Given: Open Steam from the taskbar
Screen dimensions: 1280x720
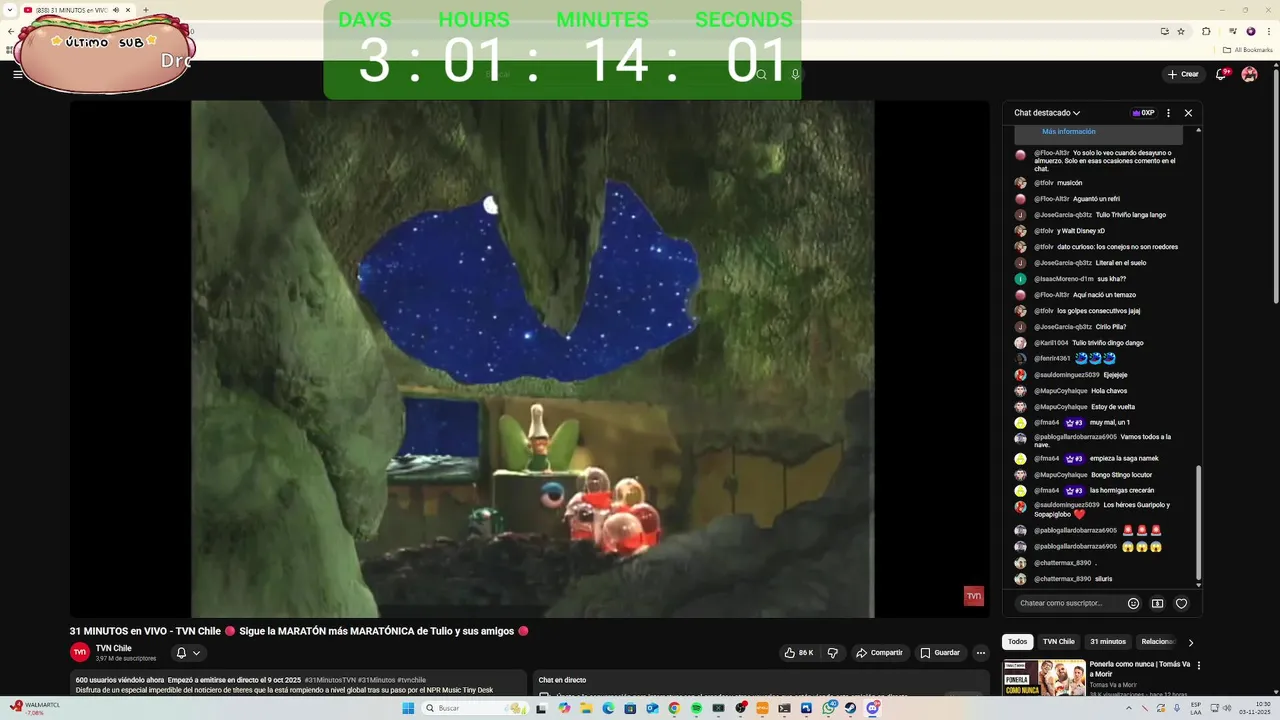Looking at the screenshot, I should click(850, 708).
